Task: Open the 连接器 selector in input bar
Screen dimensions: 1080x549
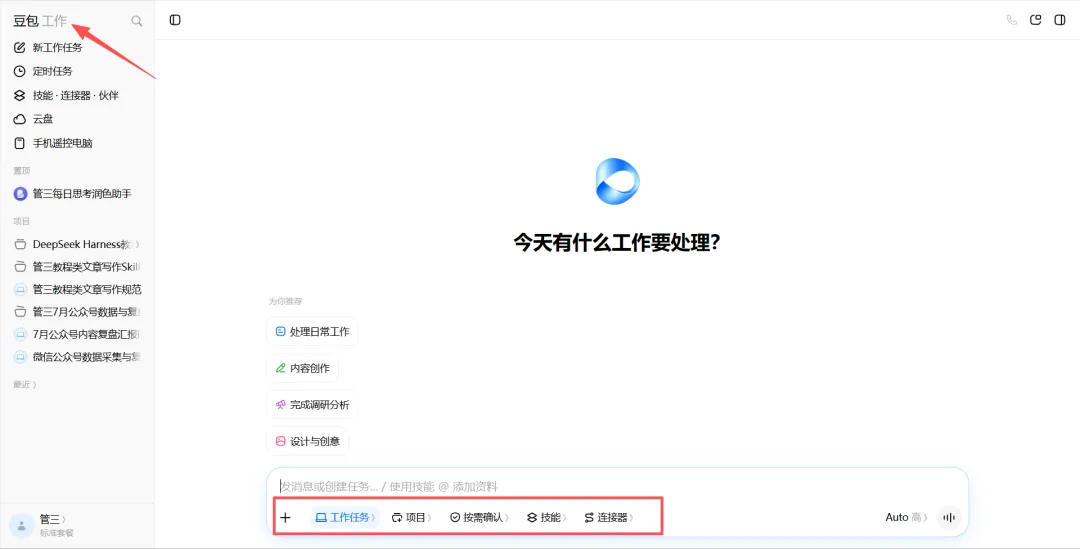Action: click(609, 517)
